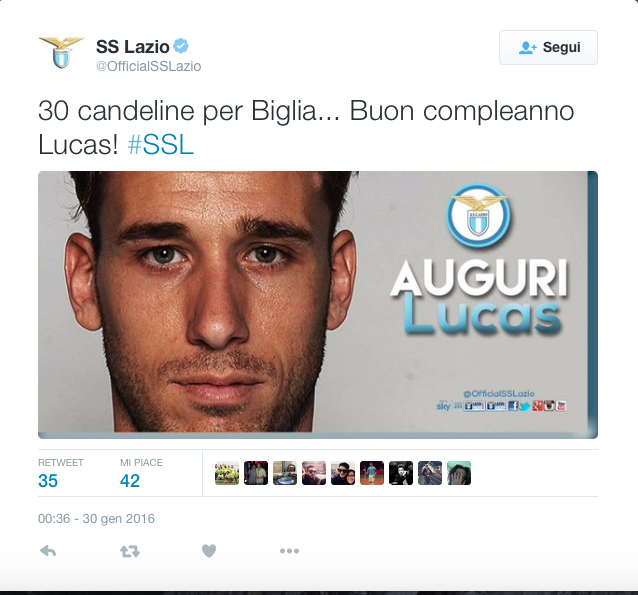View the 35 retweets list
The height and width of the screenshot is (595, 638).
coord(61,473)
